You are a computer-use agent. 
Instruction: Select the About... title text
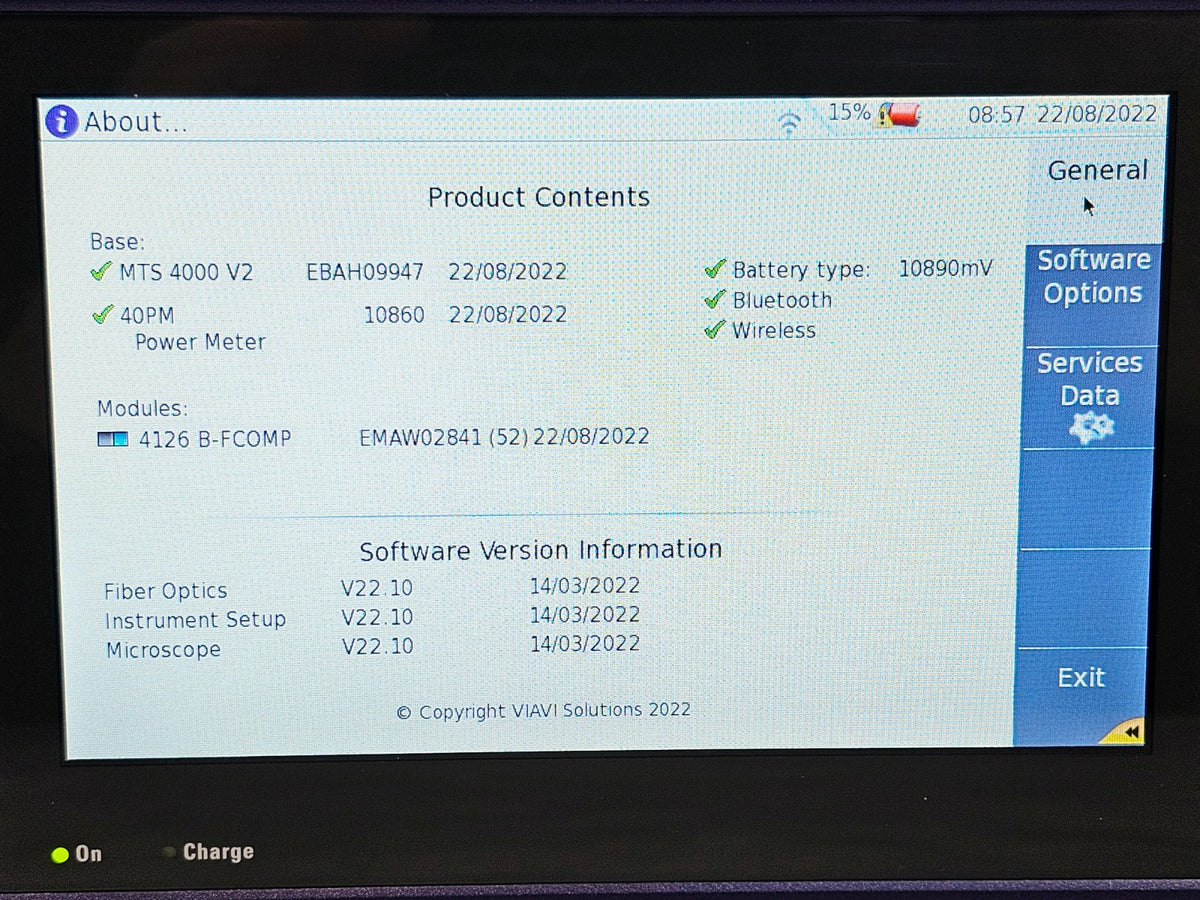(136, 123)
